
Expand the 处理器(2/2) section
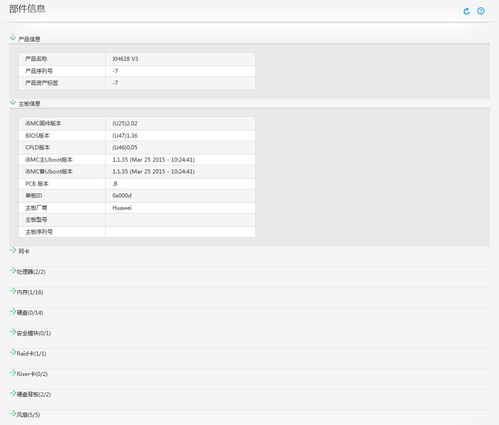pyautogui.click(x=13, y=270)
